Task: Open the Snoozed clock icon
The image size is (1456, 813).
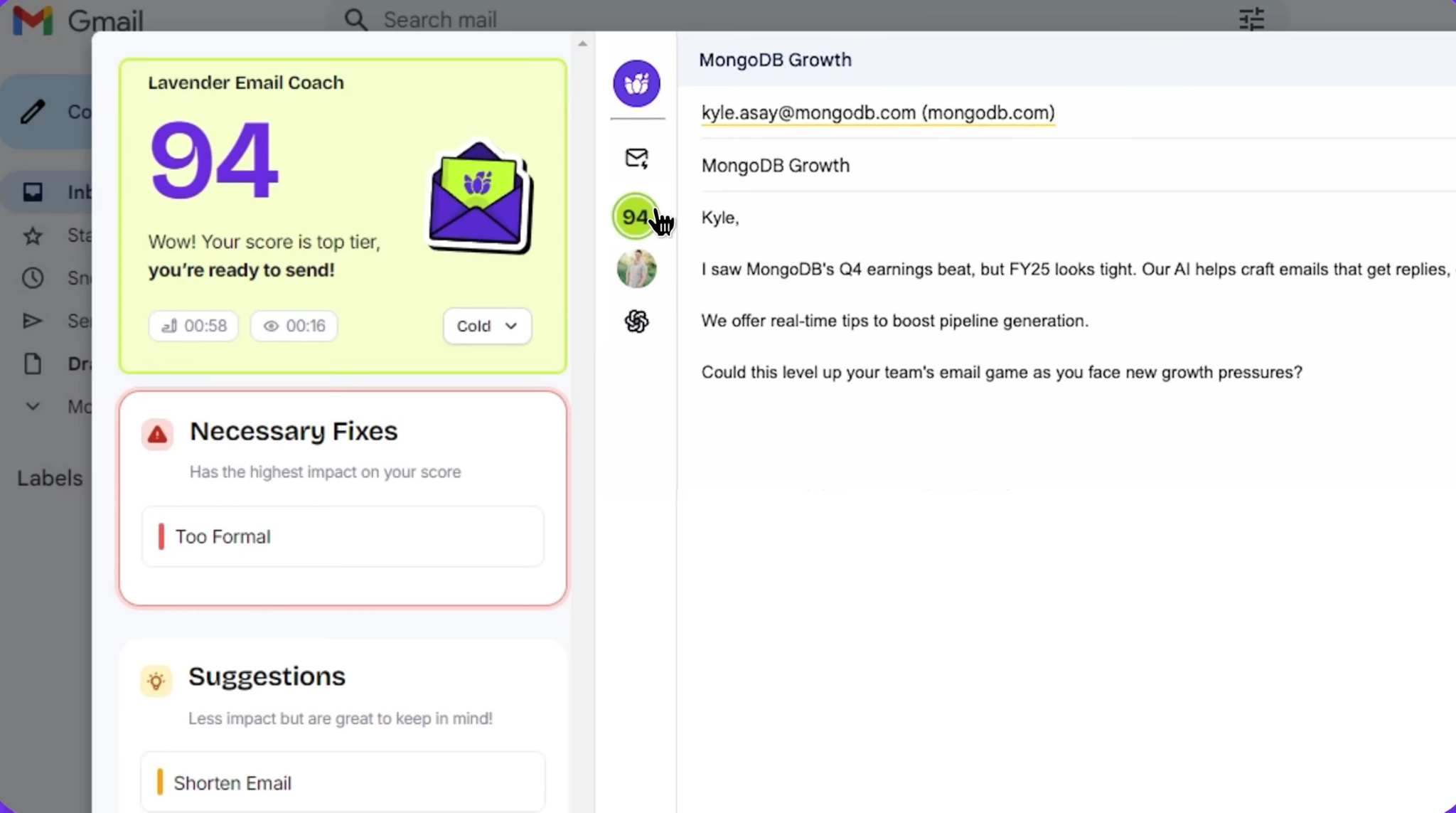Action: click(x=33, y=278)
